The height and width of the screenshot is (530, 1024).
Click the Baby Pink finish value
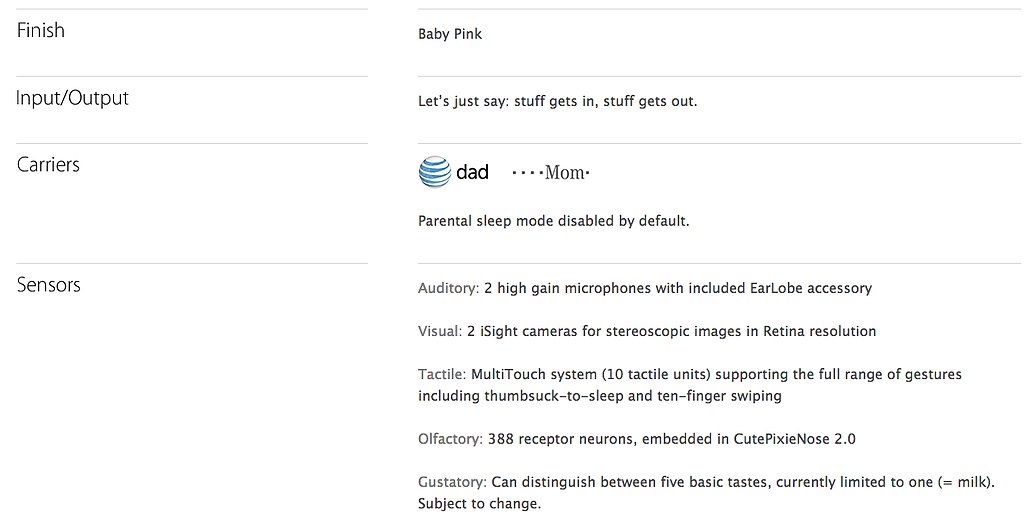click(x=450, y=34)
